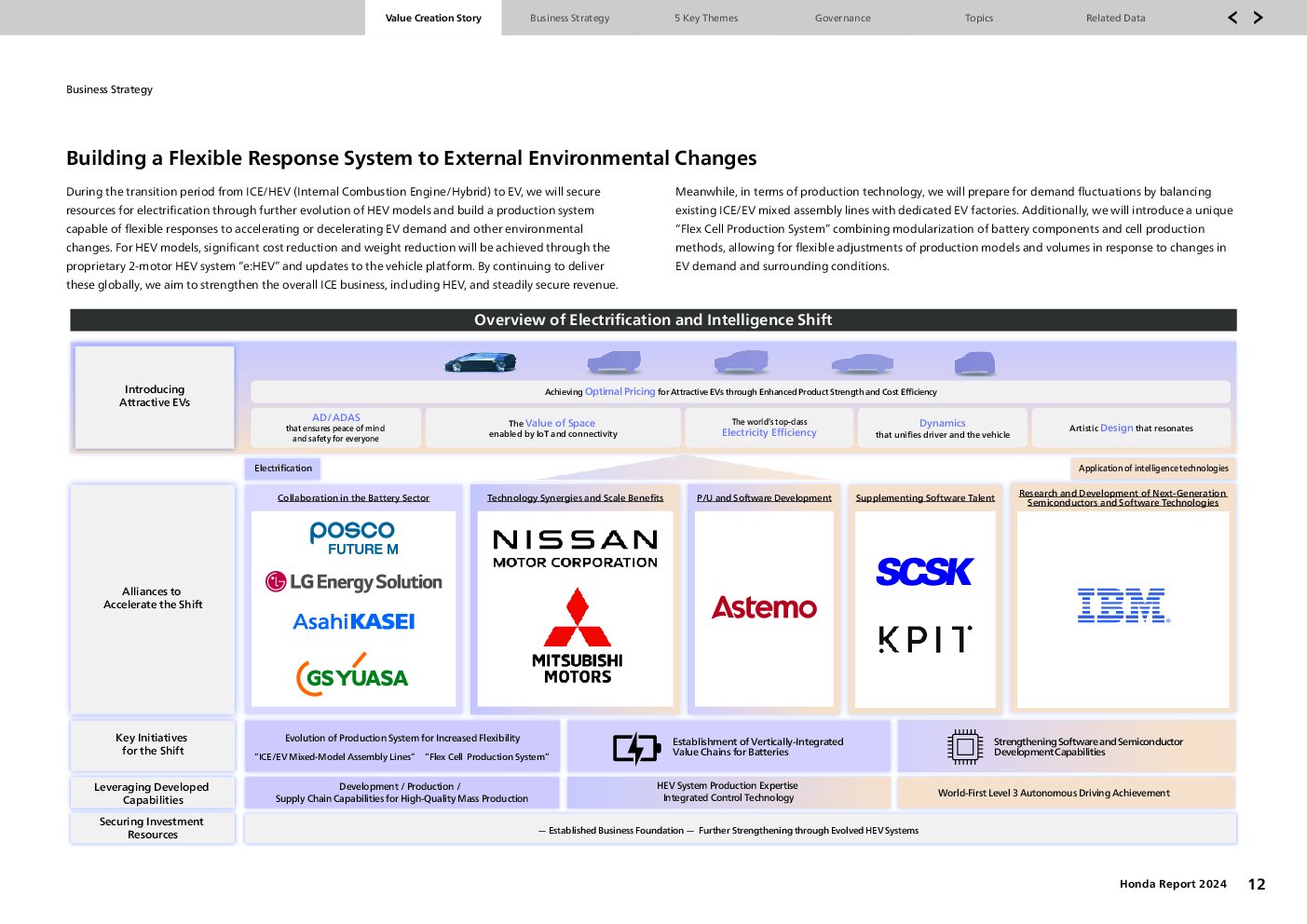This screenshot has width=1307, height=924.
Task: Select the Governance tab
Action: 842,18
